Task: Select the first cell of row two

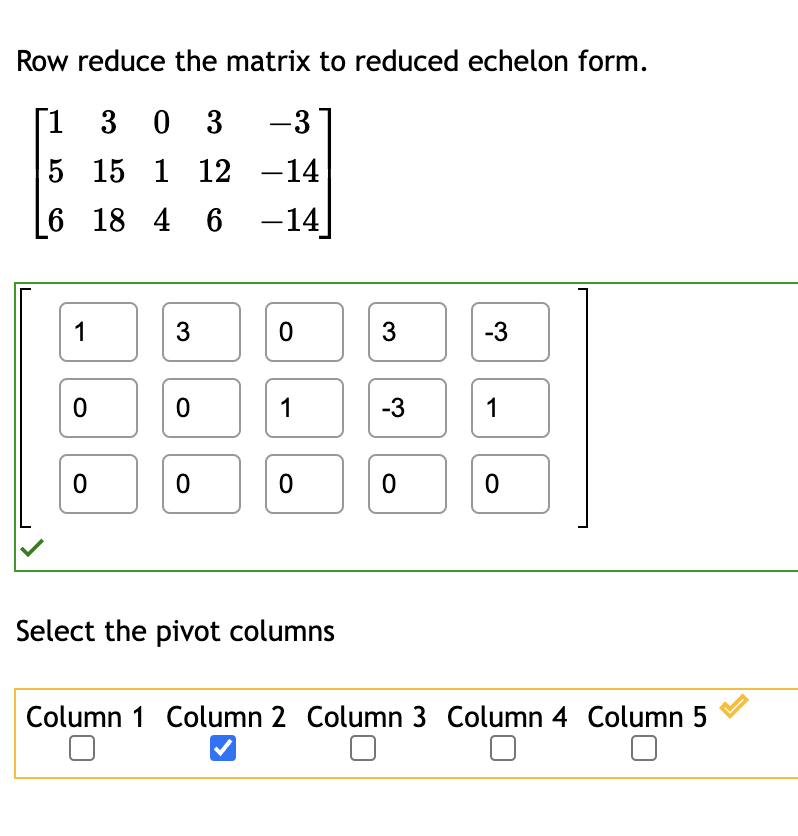Action: point(98,408)
